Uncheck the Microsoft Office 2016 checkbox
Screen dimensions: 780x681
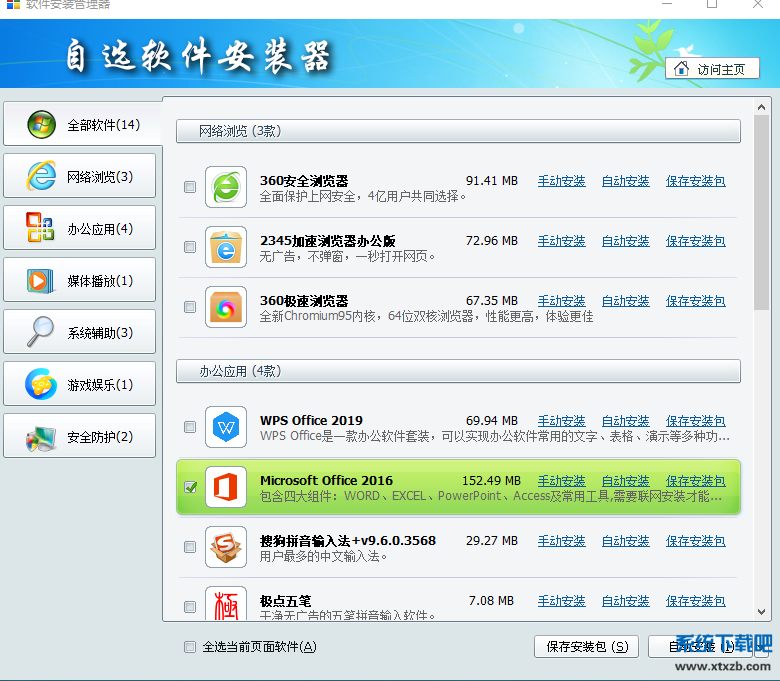[190, 487]
